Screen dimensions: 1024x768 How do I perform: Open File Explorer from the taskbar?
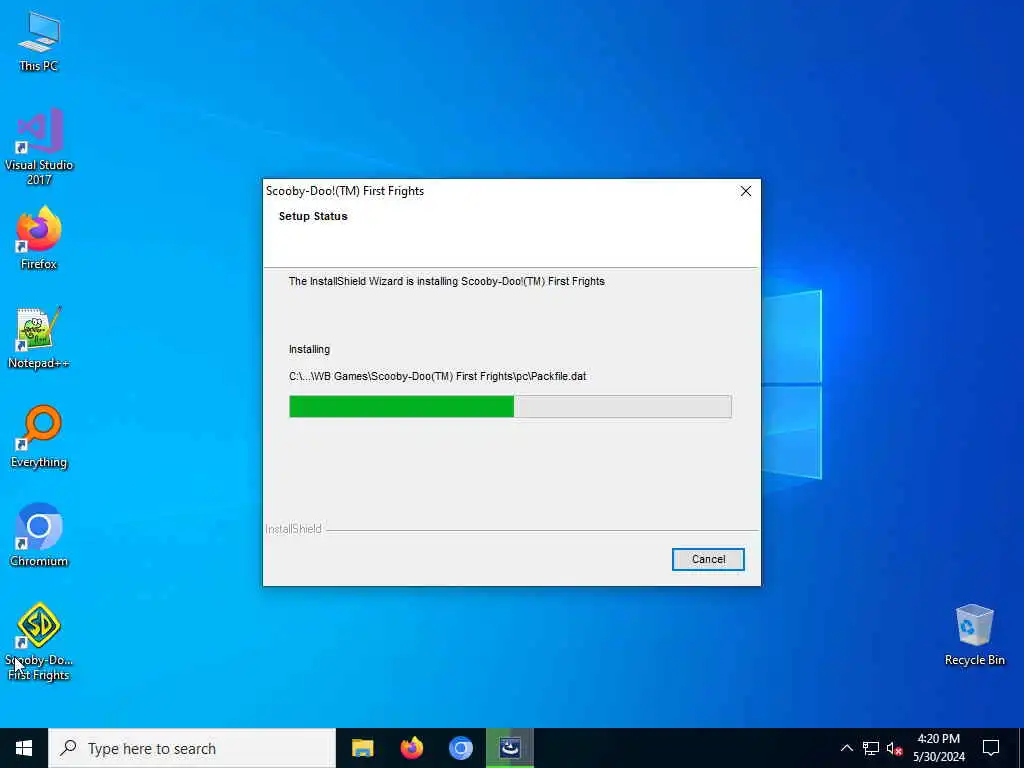pos(362,748)
